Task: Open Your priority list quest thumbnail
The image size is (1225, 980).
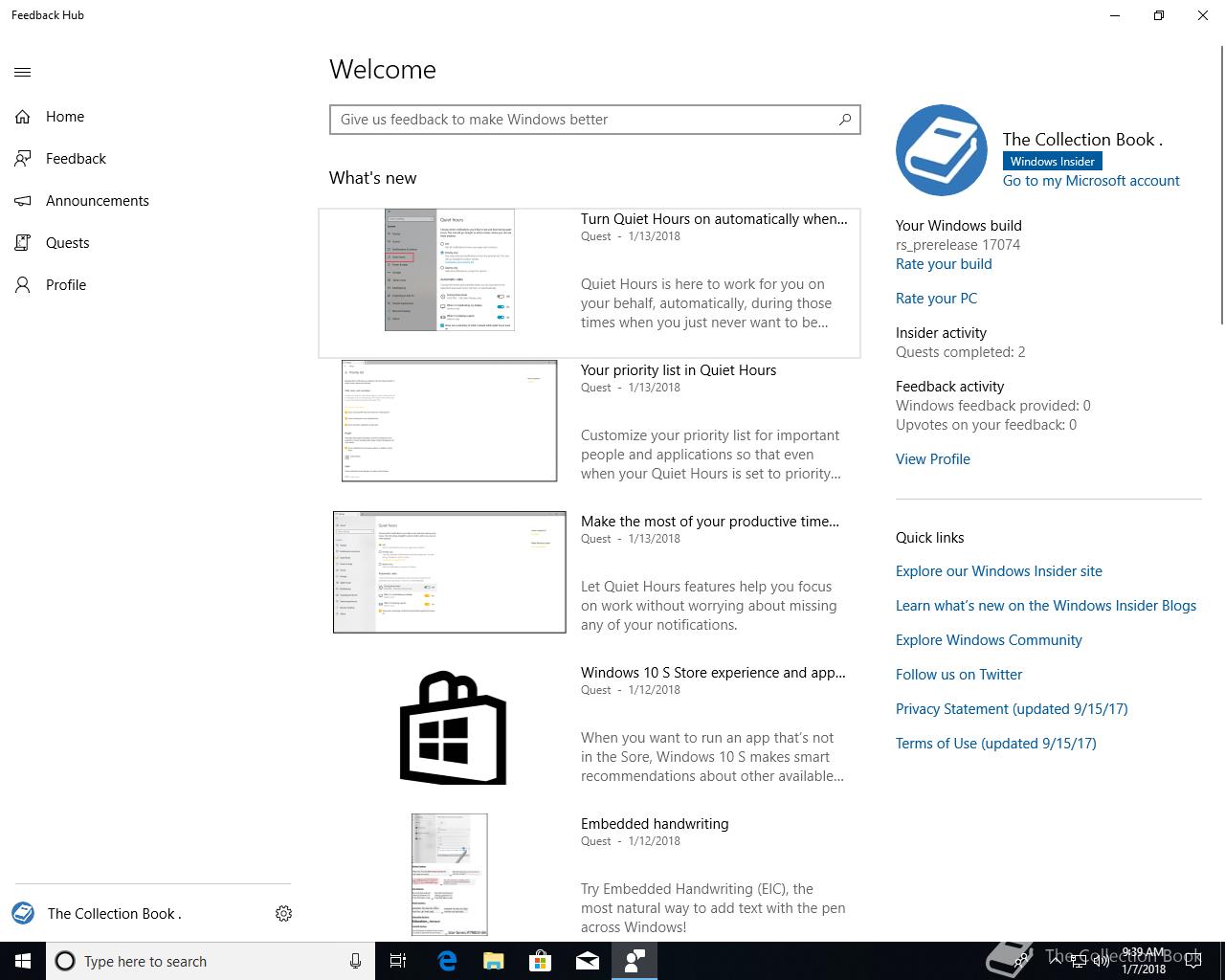Action: tap(450, 421)
